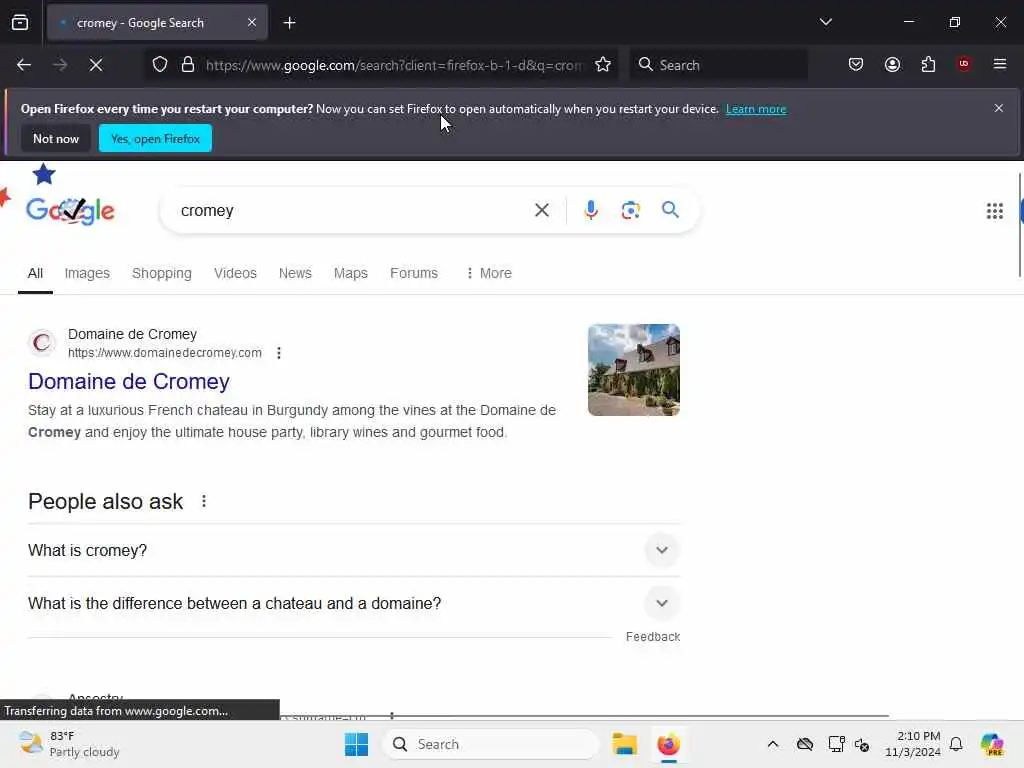View site security padlock info
Screen dimensions: 1024x768
(188, 65)
